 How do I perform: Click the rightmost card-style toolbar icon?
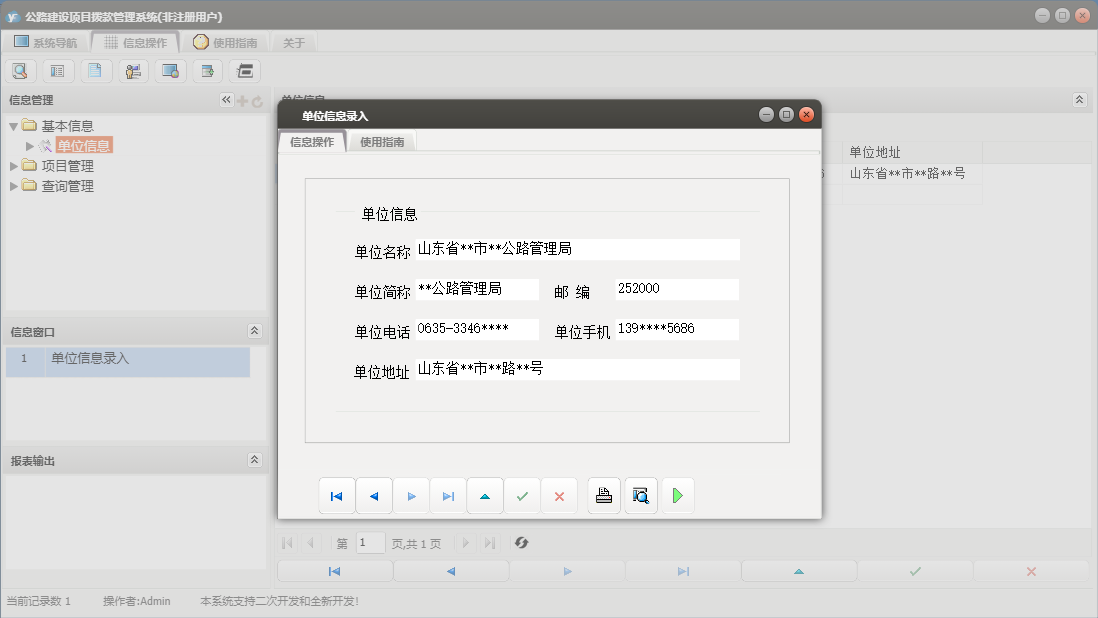[243, 70]
